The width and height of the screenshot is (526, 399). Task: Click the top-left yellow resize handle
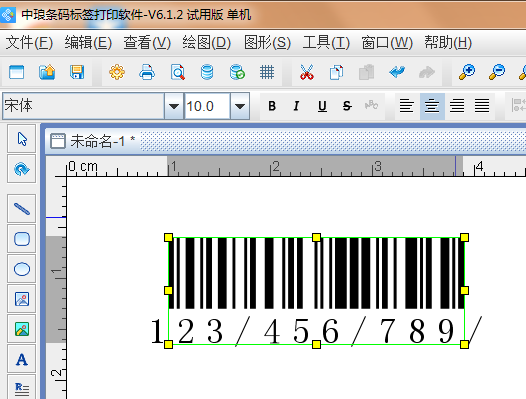[x=168, y=238]
